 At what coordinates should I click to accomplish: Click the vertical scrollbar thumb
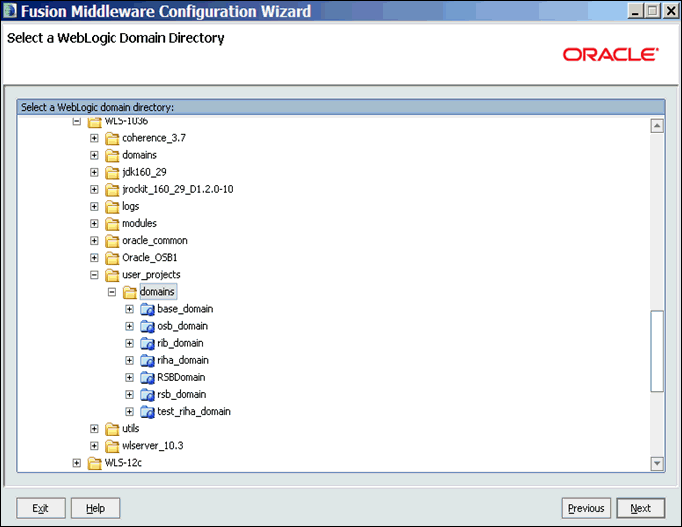(x=657, y=351)
